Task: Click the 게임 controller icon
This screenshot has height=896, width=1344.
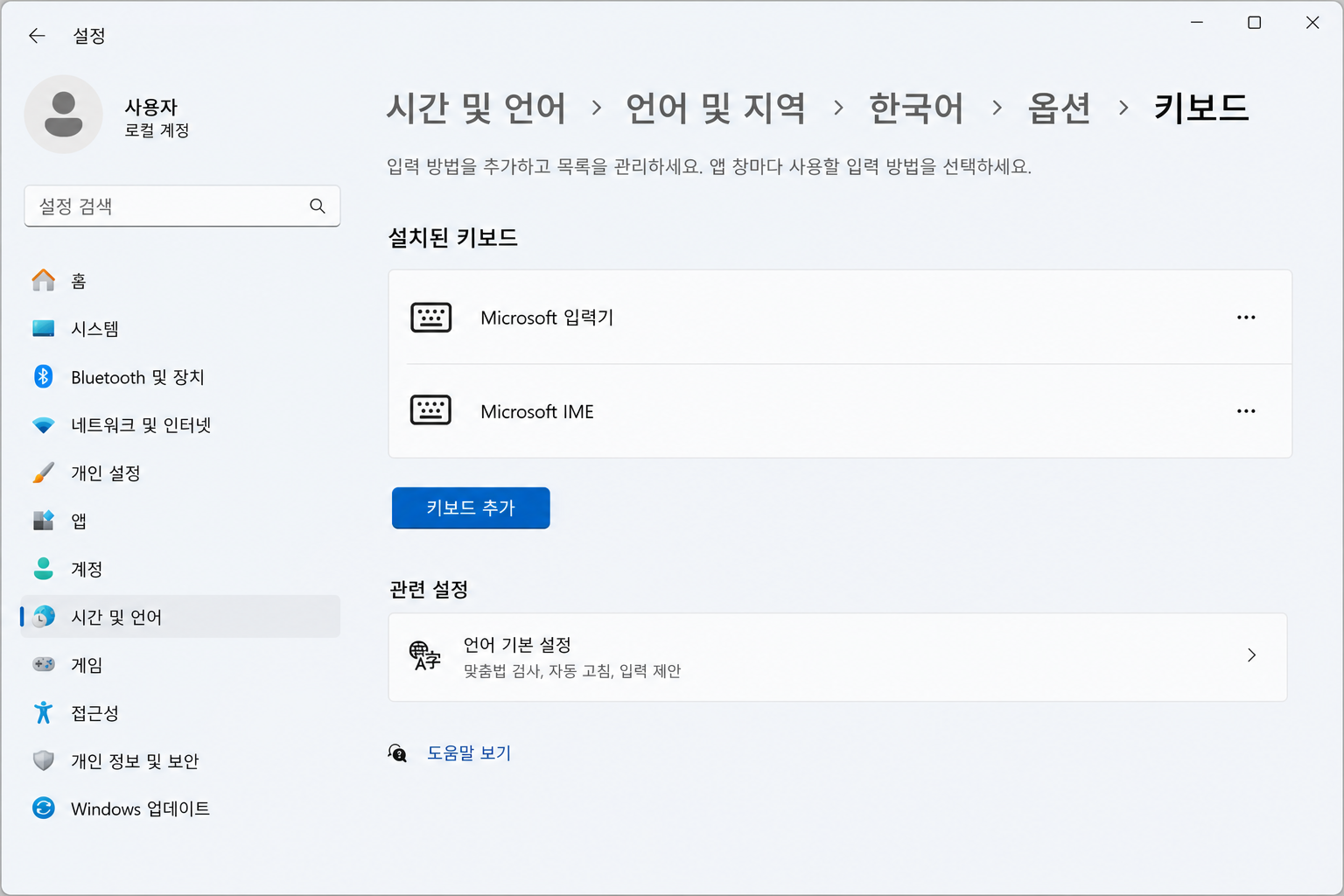Action: pos(44,665)
